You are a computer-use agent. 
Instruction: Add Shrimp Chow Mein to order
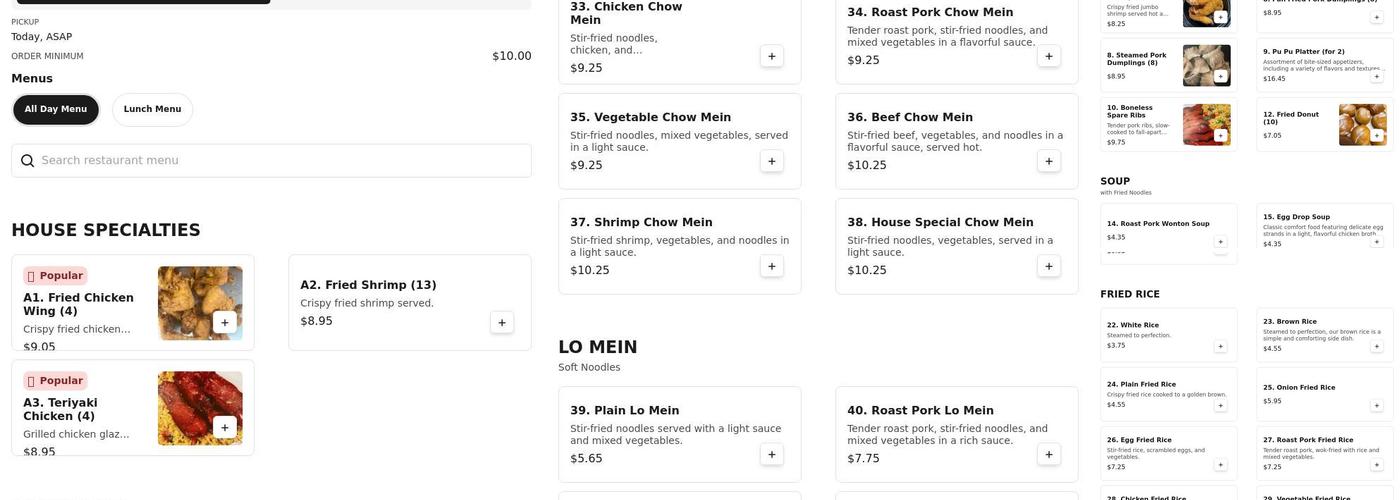click(771, 266)
